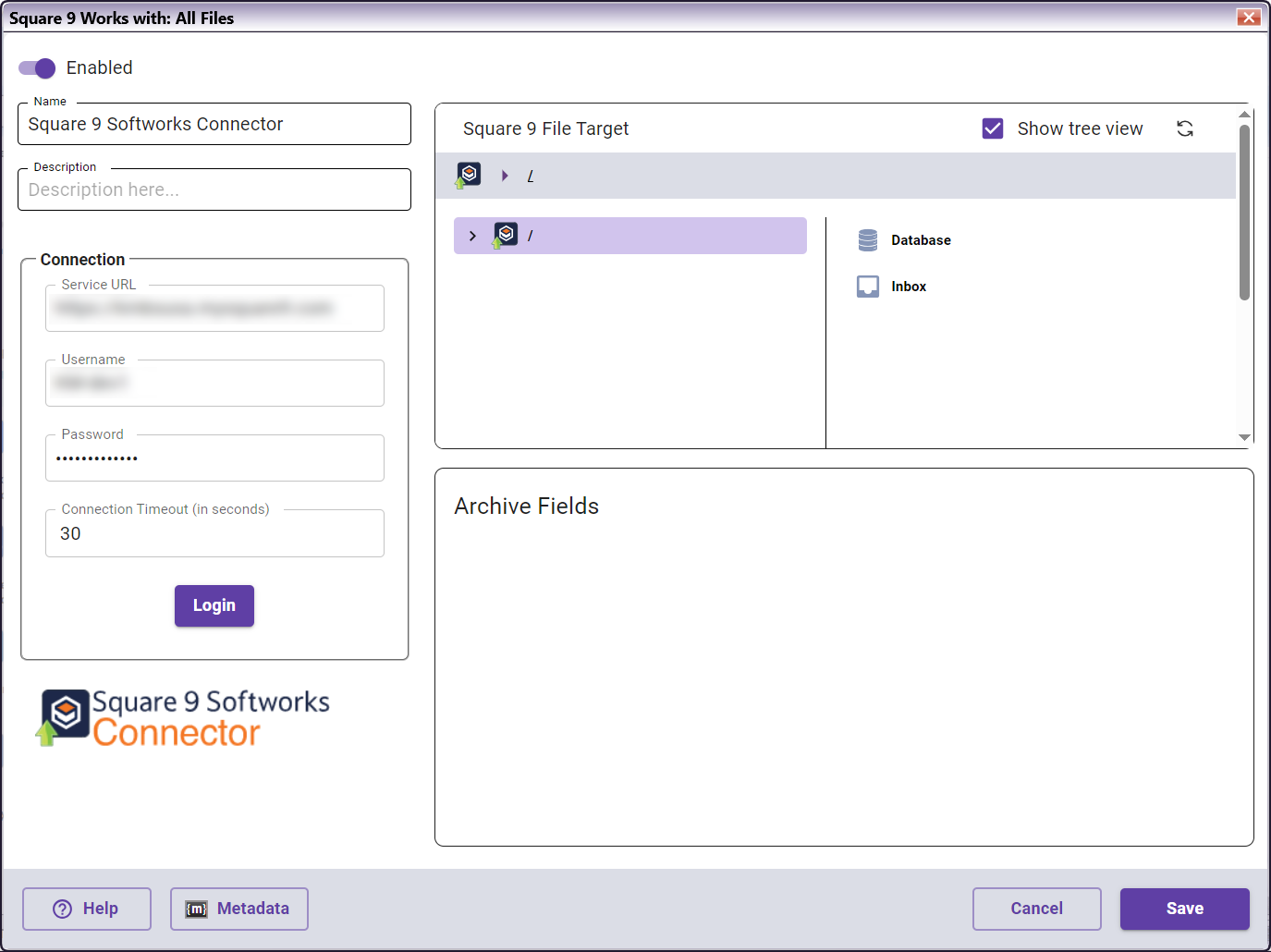Click the Login button
This screenshot has width=1271, height=952.
[214, 605]
